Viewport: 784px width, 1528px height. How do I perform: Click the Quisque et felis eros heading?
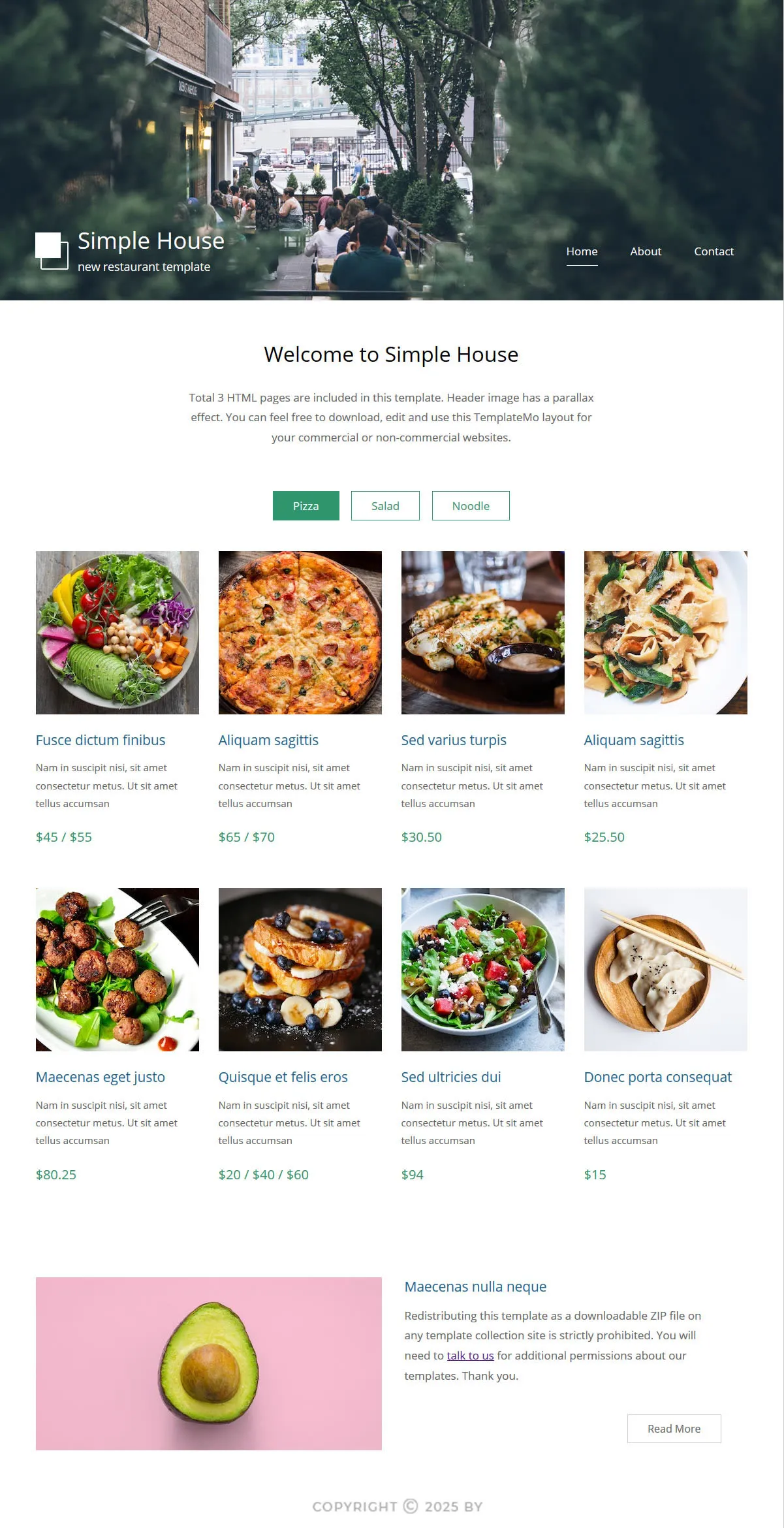(283, 1077)
